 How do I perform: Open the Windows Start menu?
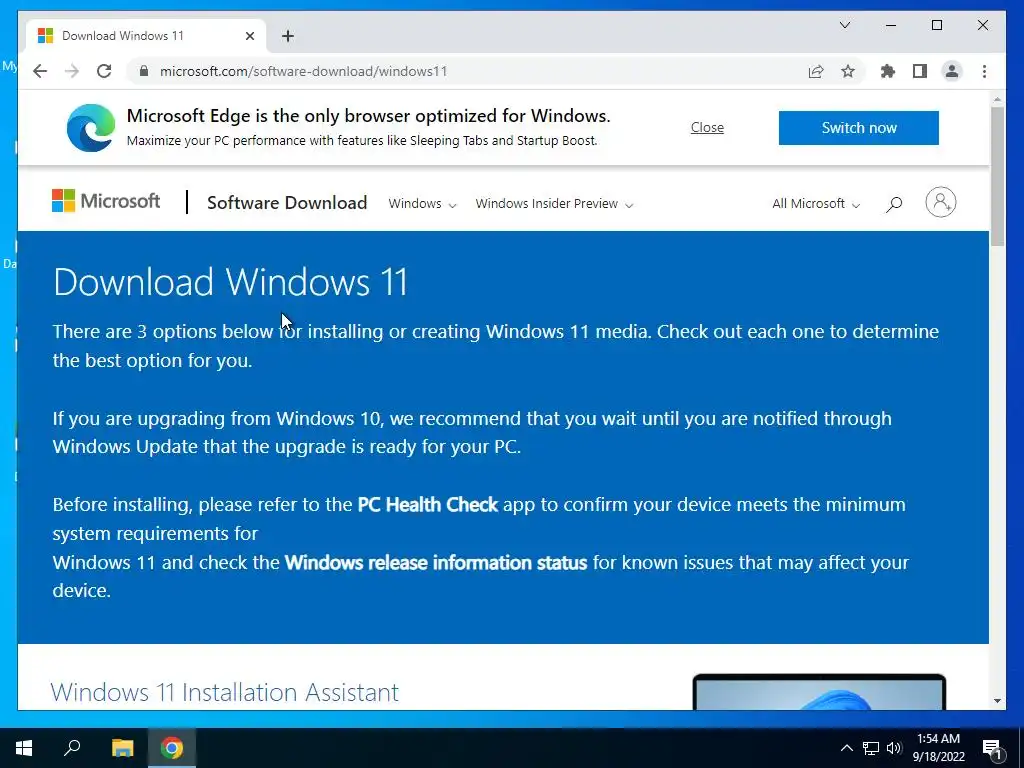coord(24,748)
